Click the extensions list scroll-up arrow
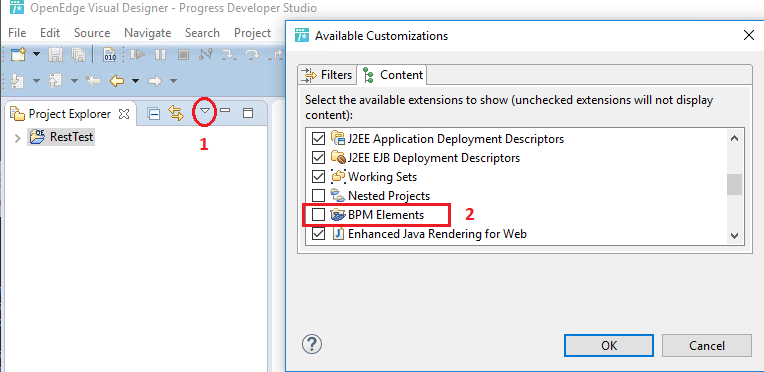The image size is (764, 372). click(x=734, y=138)
